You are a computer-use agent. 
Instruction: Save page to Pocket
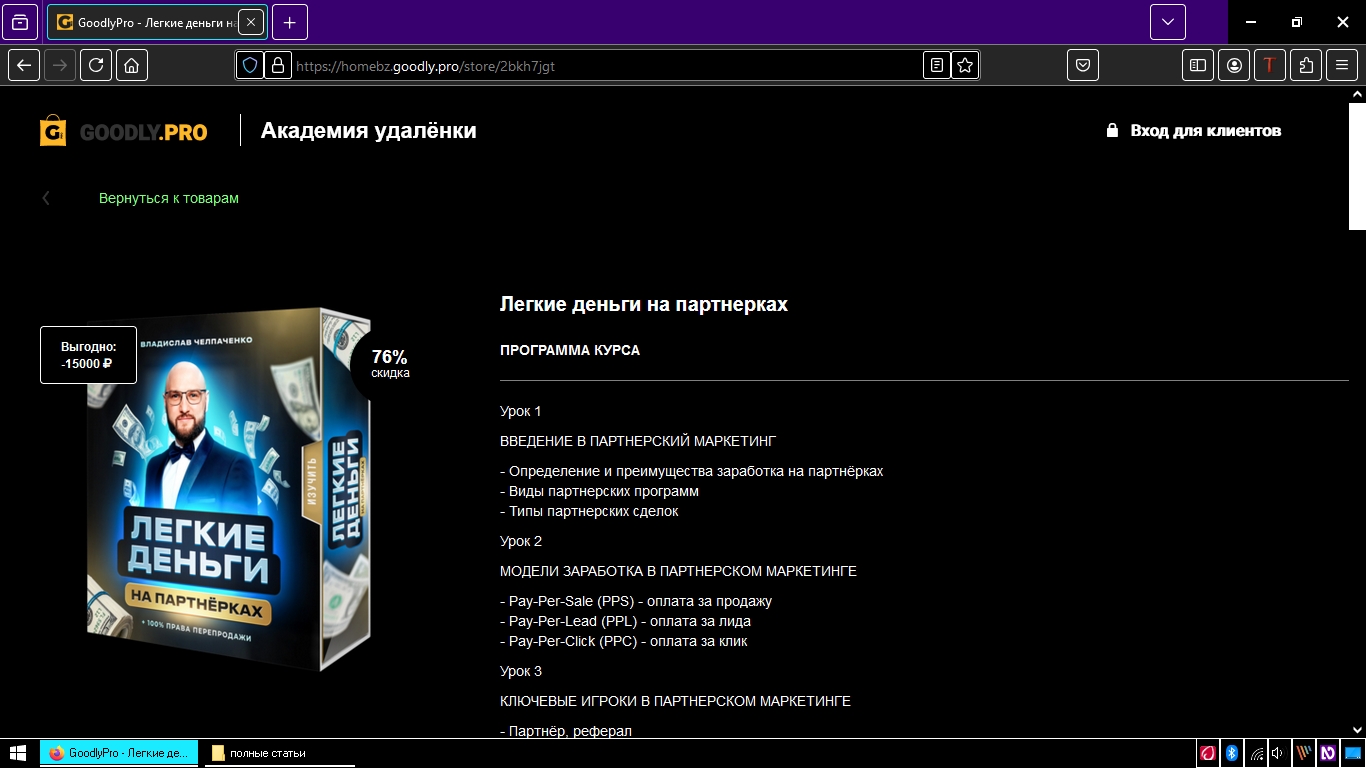(1083, 65)
